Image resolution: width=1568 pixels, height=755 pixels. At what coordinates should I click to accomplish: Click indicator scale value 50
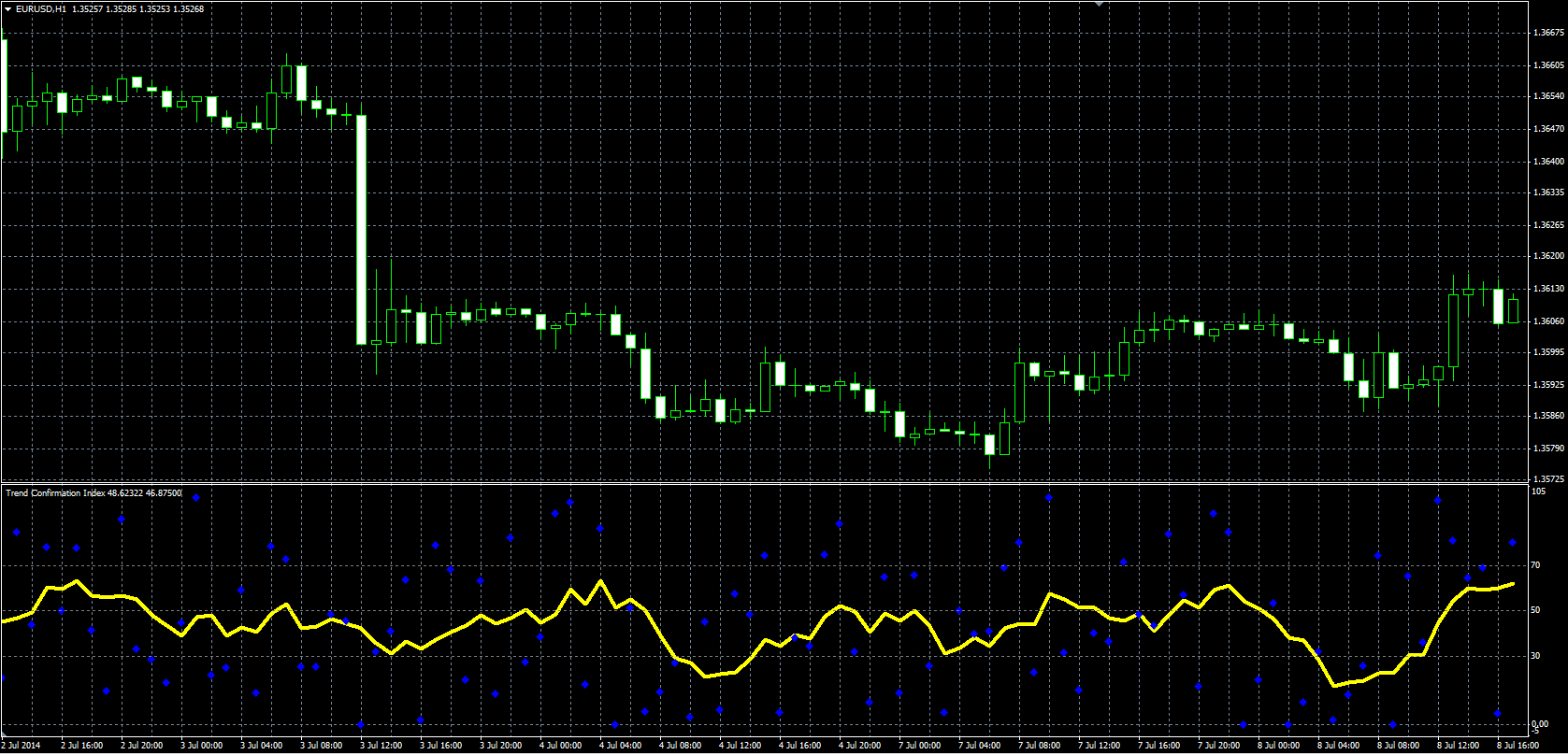pos(1536,610)
